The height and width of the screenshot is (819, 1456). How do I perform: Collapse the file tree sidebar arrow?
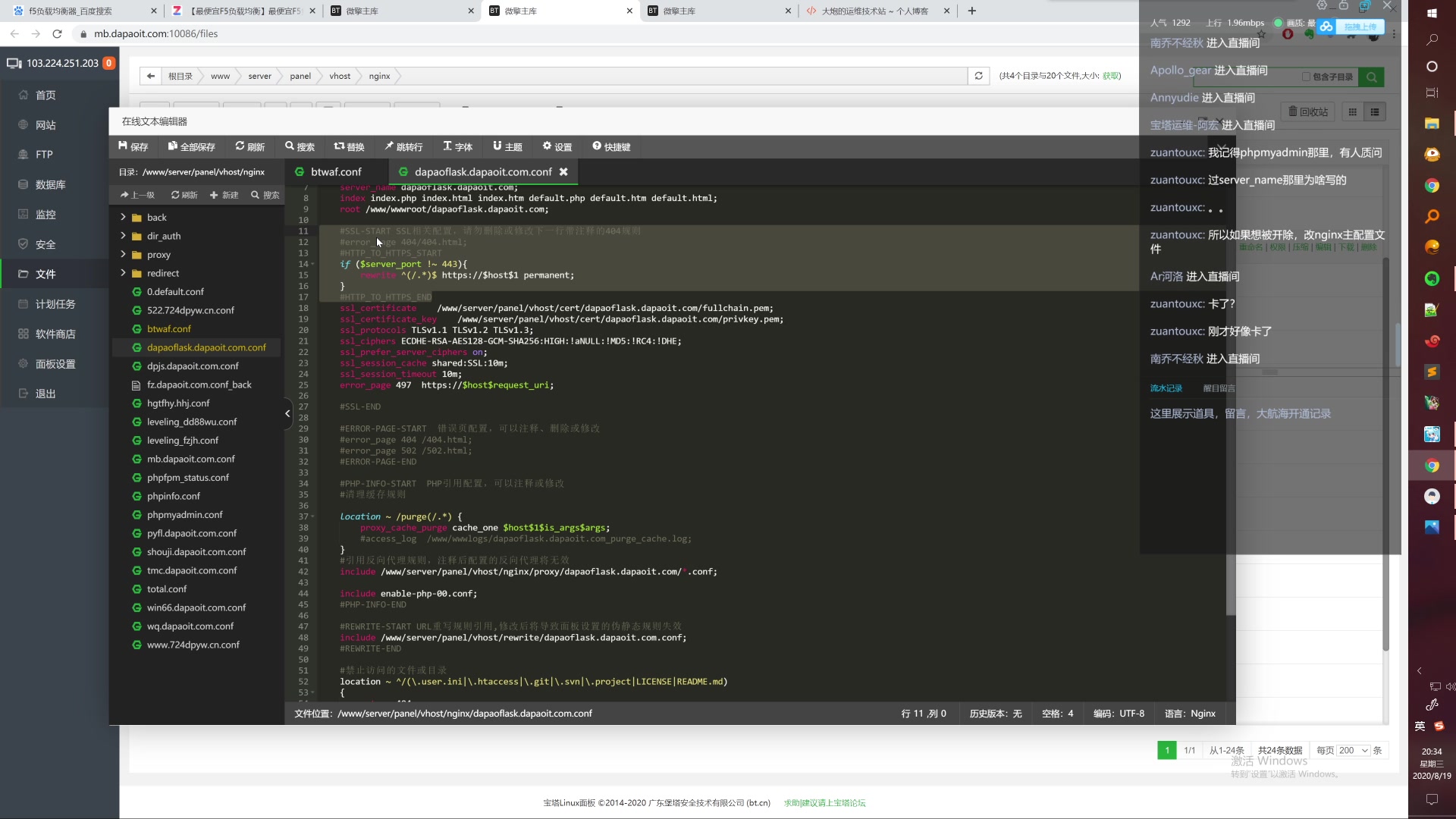tap(287, 413)
